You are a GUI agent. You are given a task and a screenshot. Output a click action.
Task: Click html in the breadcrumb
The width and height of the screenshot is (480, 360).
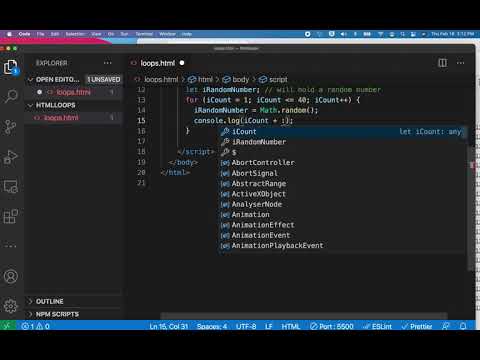[x=201, y=79]
